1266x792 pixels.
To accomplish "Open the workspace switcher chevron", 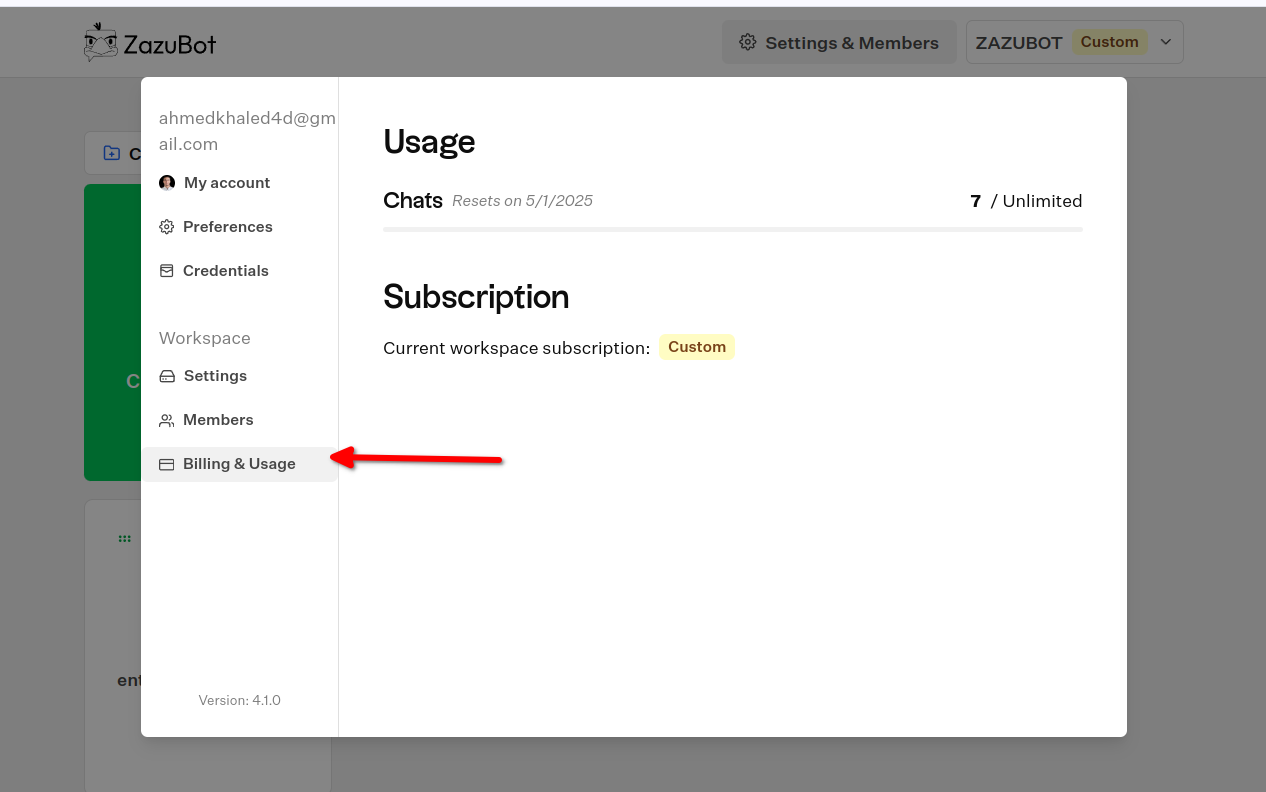I will (1165, 41).
